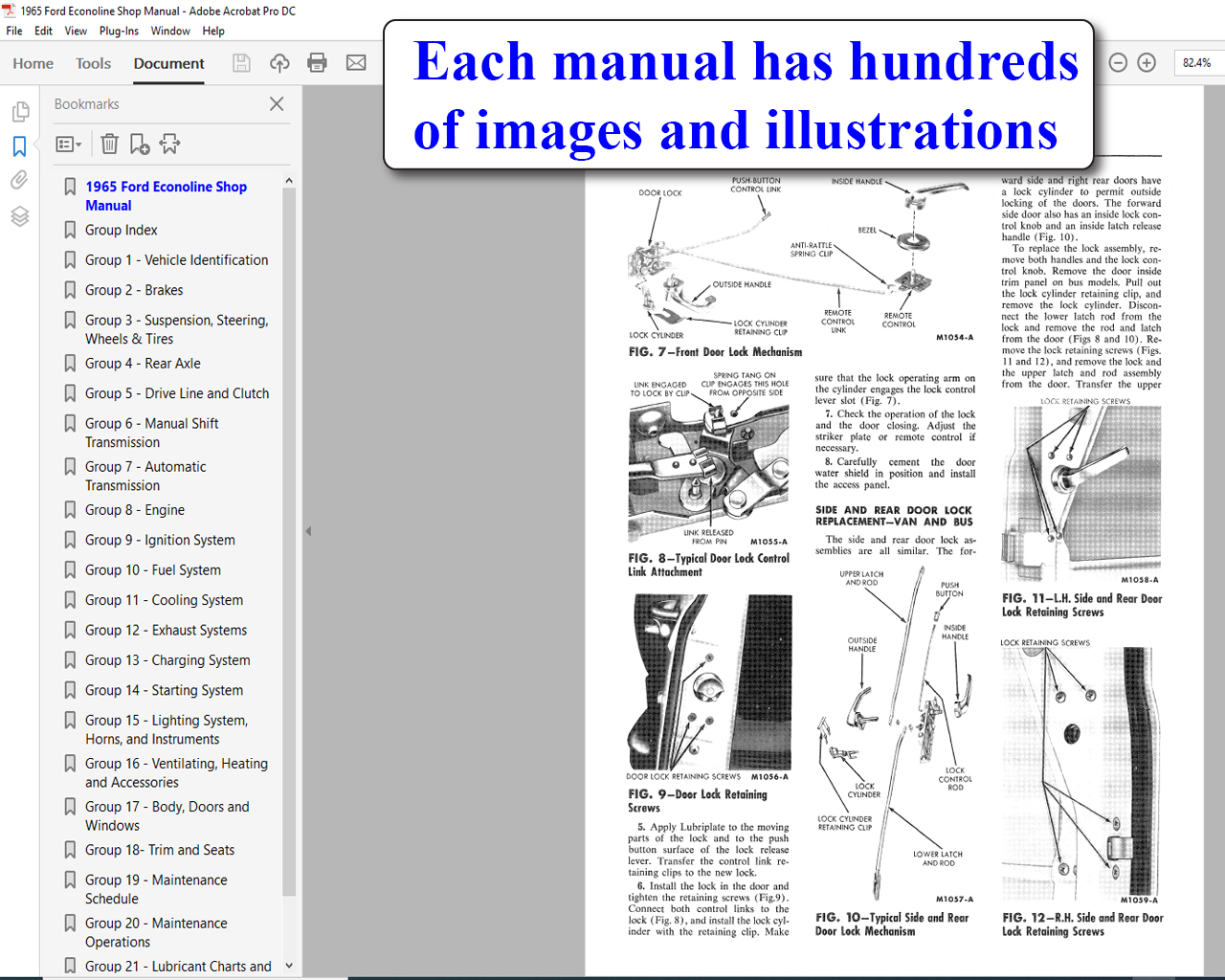Screen dimensions: 1225x980
Task: Click the bookmarks list scrollbar thumb
Action: (x=289, y=542)
